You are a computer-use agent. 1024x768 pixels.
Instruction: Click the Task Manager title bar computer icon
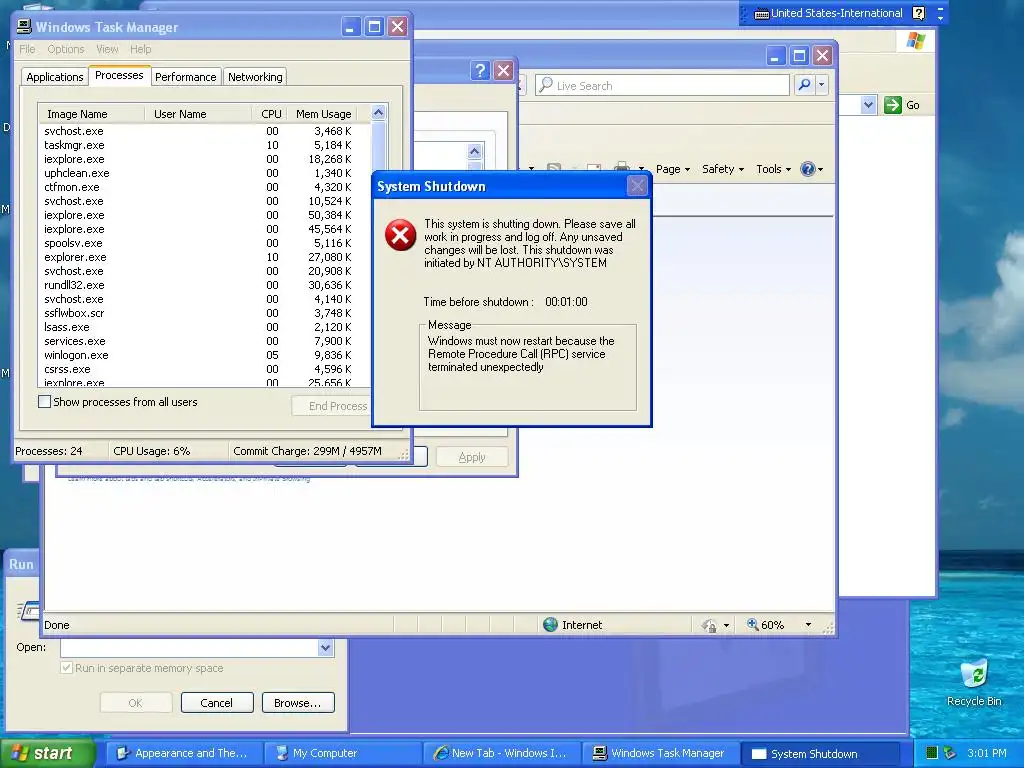point(24,26)
